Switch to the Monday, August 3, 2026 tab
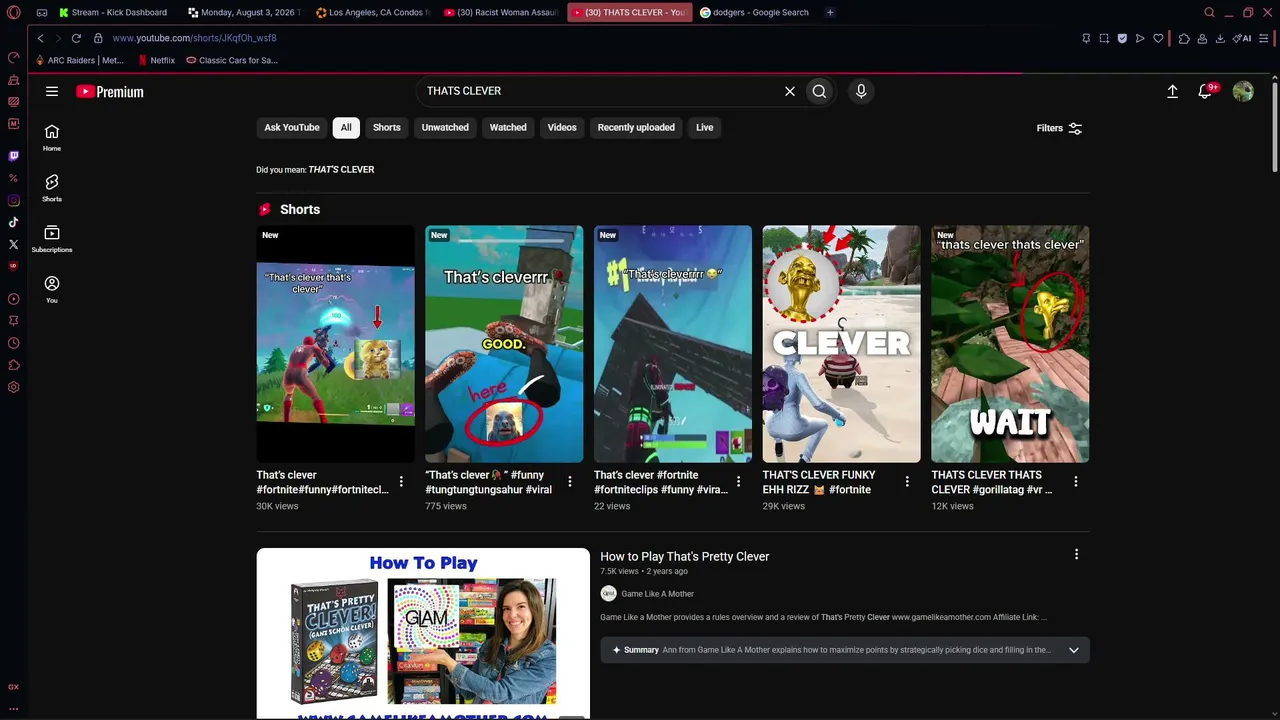 tap(245, 13)
